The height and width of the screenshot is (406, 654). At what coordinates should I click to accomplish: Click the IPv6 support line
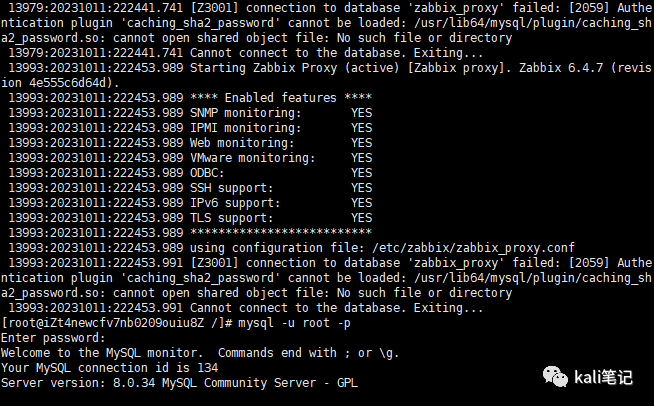pyautogui.click(x=190, y=203)
